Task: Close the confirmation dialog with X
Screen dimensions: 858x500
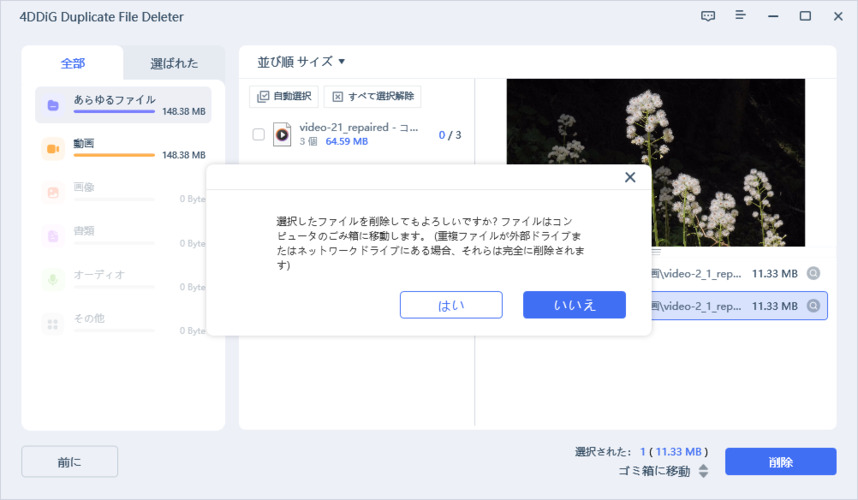Action: (x=630, y=177)
